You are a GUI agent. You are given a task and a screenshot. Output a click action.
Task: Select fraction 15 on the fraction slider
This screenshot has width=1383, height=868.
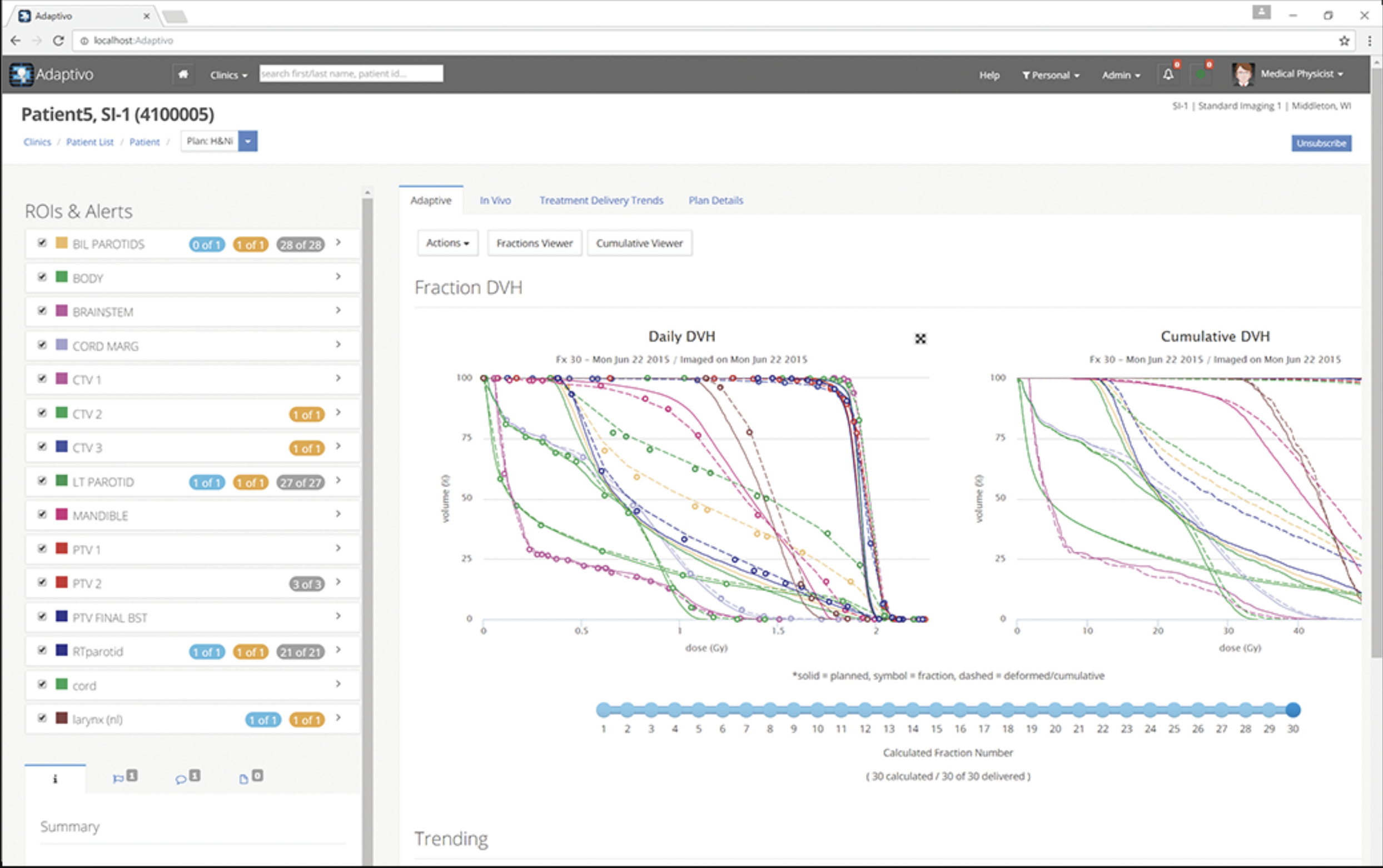936,710
